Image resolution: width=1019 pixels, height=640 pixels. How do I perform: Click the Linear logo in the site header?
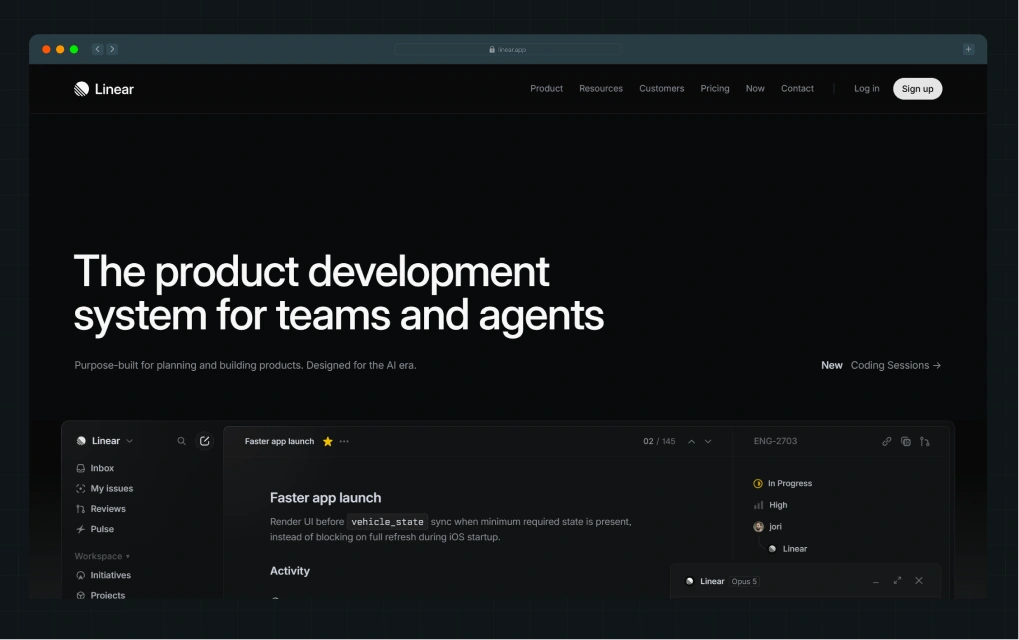point(103,89)
